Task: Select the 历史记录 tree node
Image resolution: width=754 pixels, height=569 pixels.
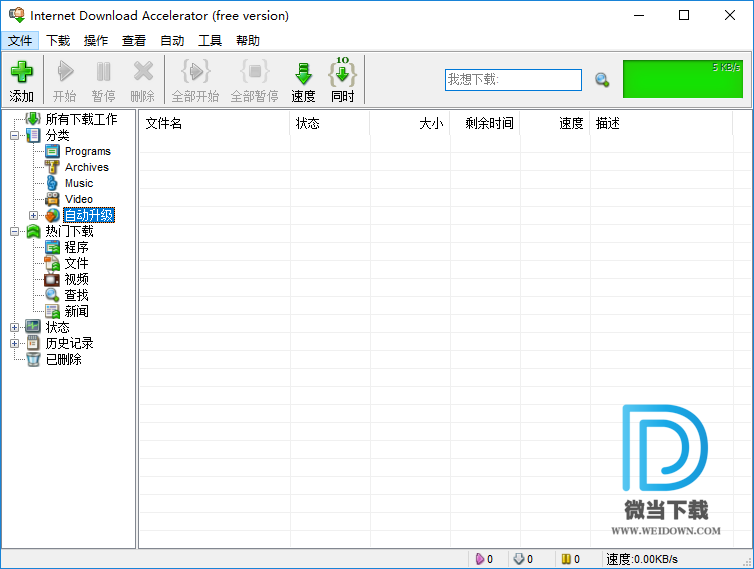Action: tap(70, 343)
